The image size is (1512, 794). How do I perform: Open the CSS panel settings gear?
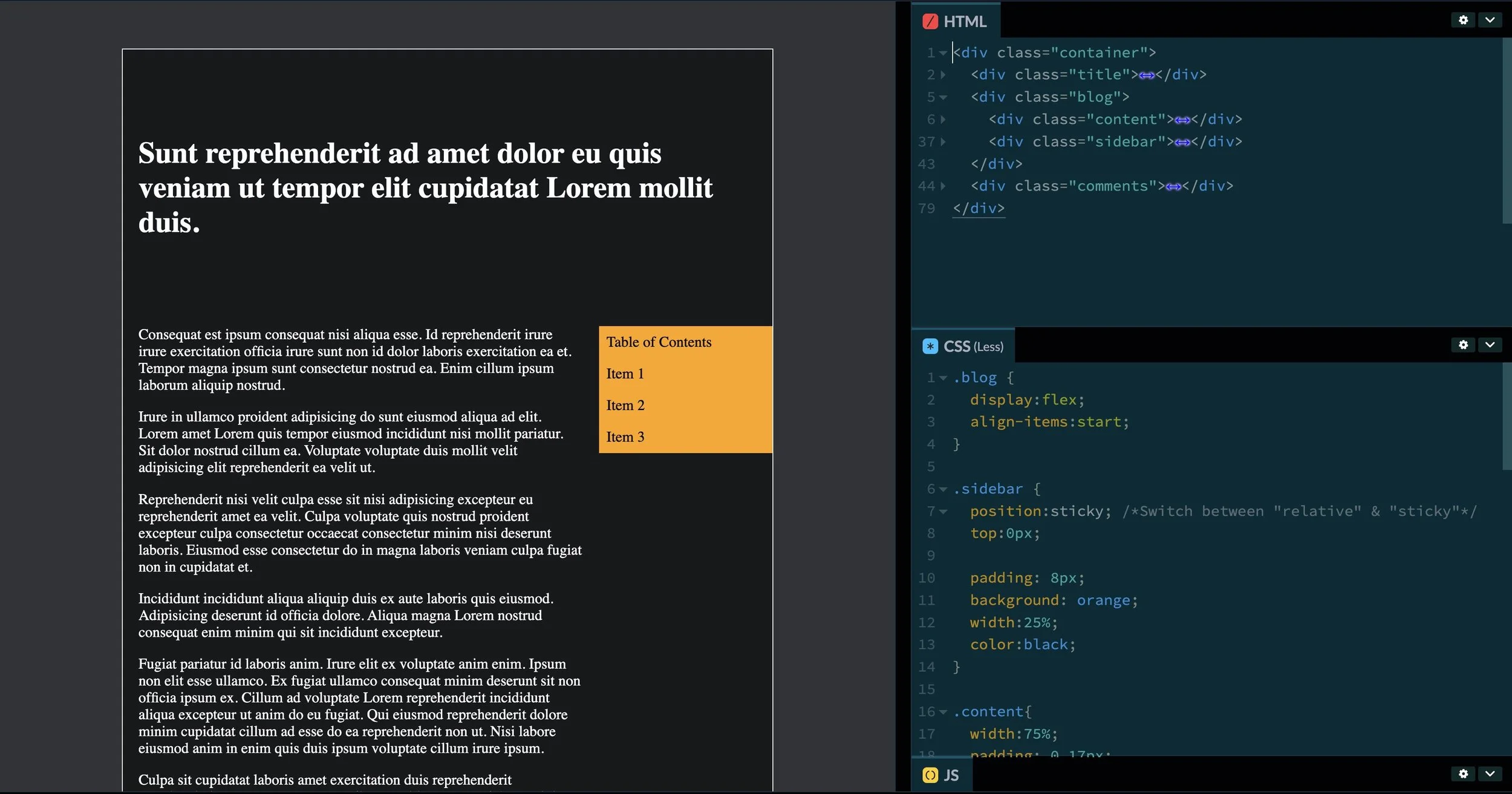[1464, 345]
